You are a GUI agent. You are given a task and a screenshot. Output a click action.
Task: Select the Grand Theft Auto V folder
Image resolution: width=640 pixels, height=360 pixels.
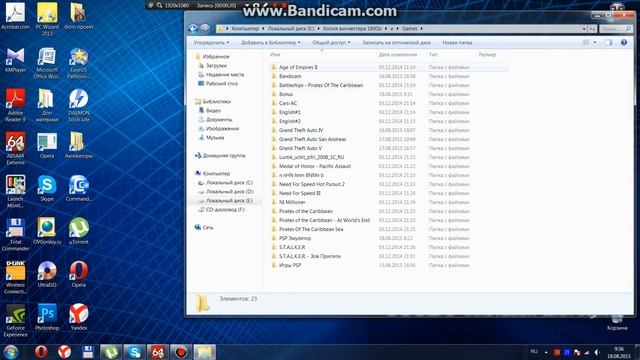(x=300, y=148)
